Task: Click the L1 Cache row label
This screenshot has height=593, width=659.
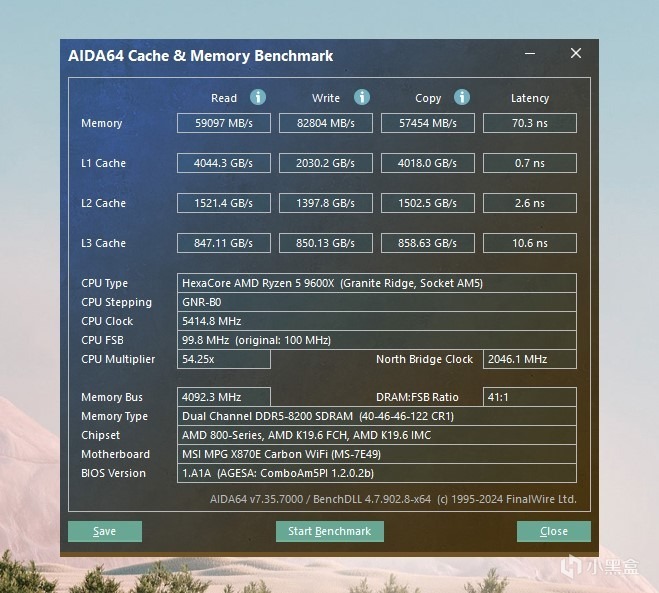Action: pyautogui.click(x=103, y=163)
